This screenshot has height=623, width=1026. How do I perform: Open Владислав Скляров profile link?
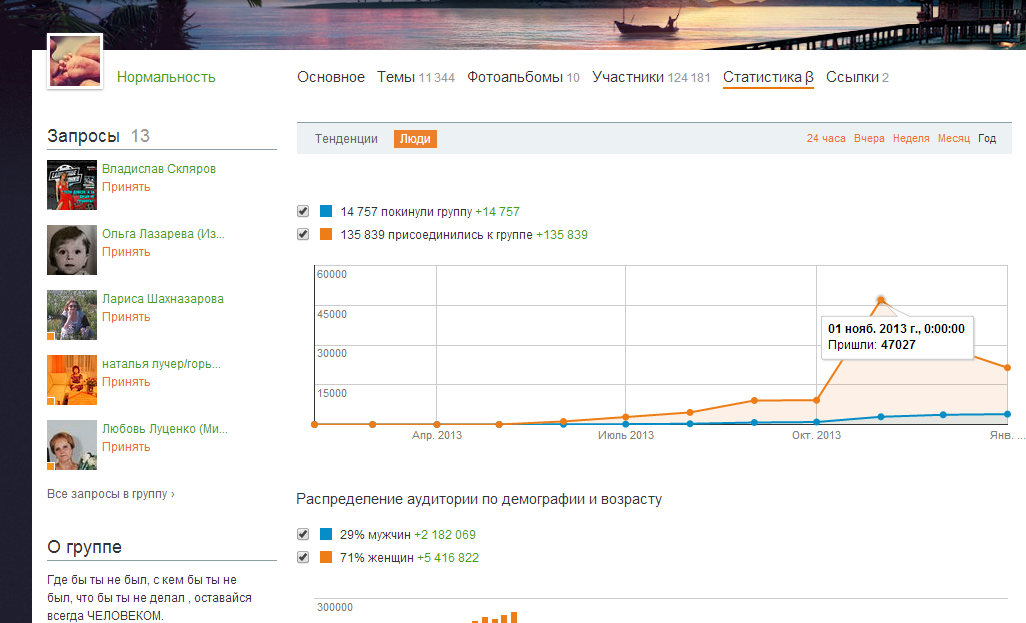pos(159,169)
